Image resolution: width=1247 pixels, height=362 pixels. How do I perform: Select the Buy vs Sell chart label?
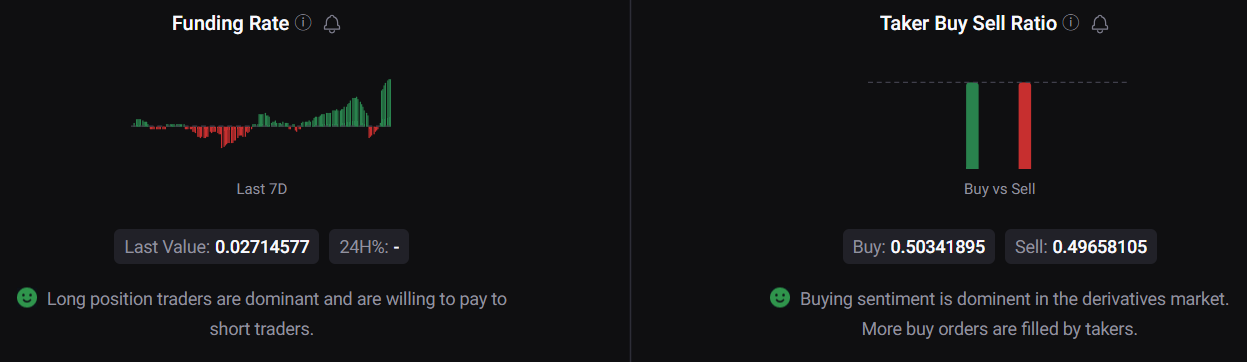tap(1000, 188)
